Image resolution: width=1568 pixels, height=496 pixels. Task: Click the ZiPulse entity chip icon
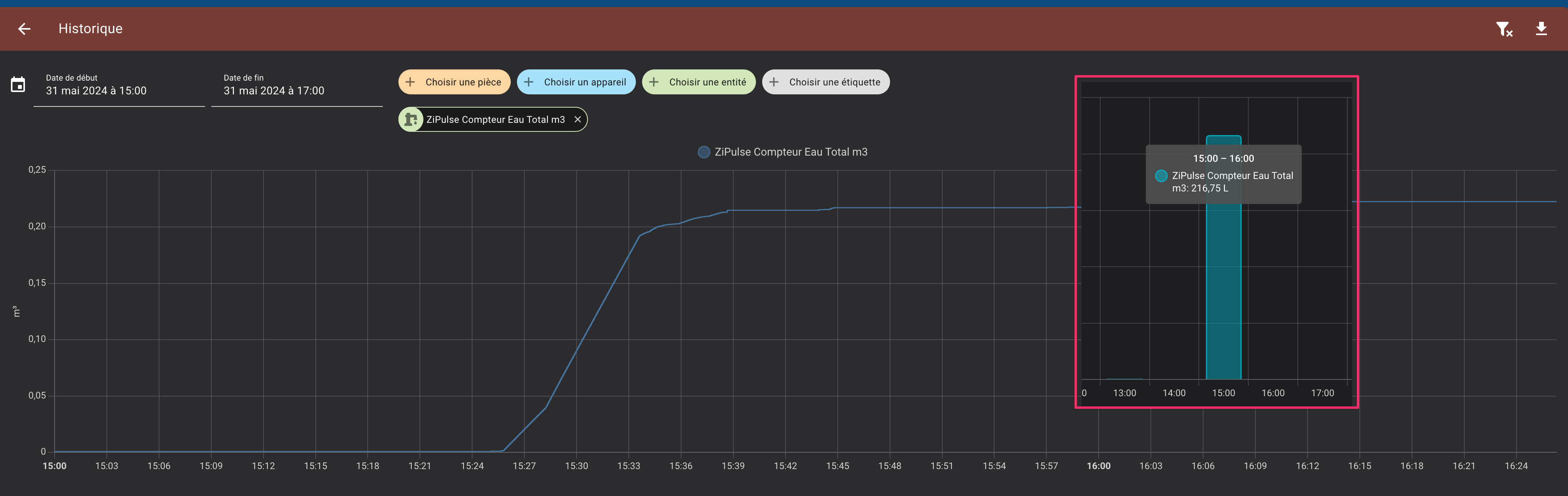coord(411,119)
